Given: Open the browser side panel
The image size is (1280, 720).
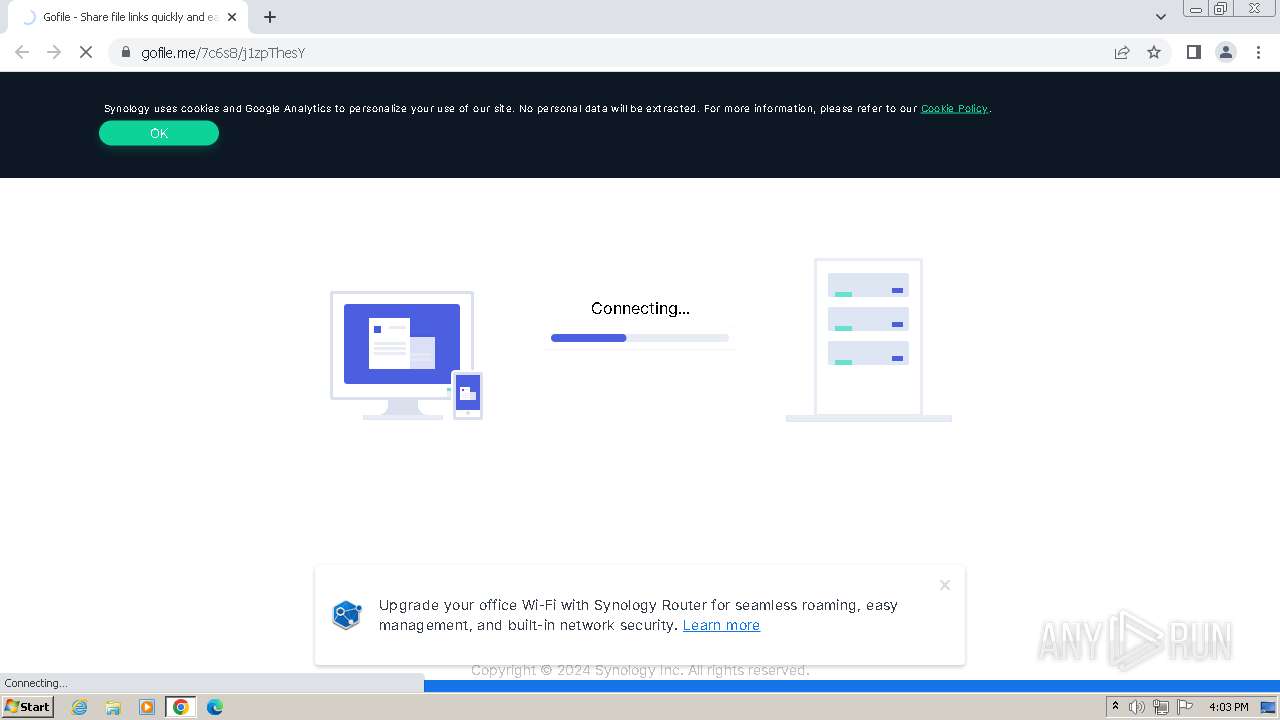Looking at the screenshot, I should (x=1193, y=52).
